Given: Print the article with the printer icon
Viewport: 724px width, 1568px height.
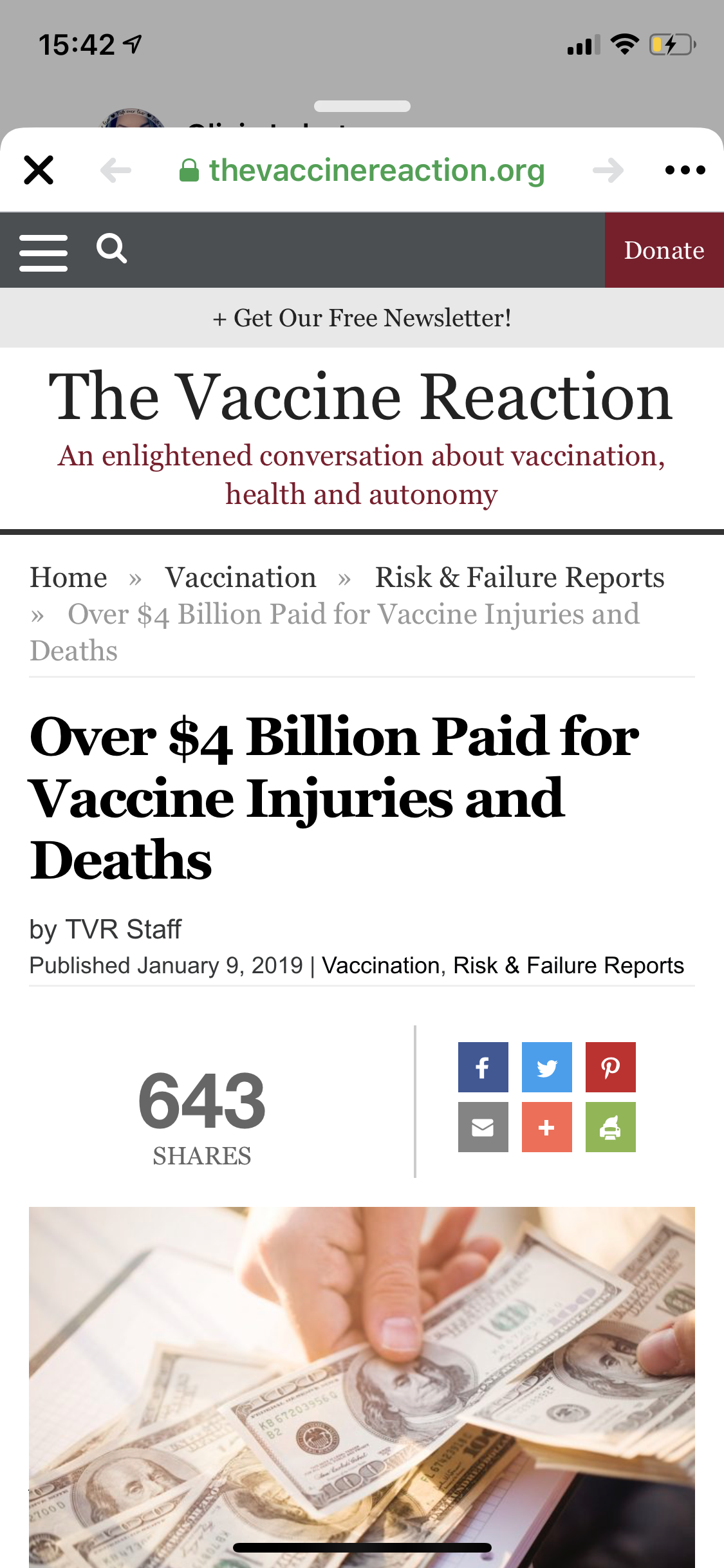Looking at the screenshot, I should [610, 1127].
